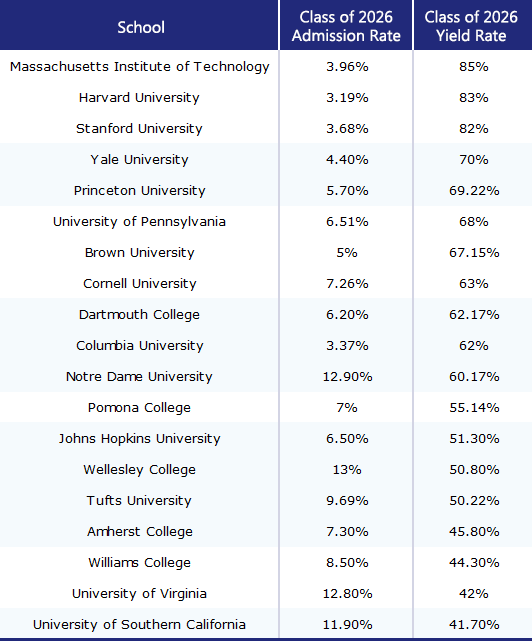The width and height of the screenshot is (532, 641).
Task: Click the Class of 2026 Yield Rate header
Action: [x=471, y=26]
